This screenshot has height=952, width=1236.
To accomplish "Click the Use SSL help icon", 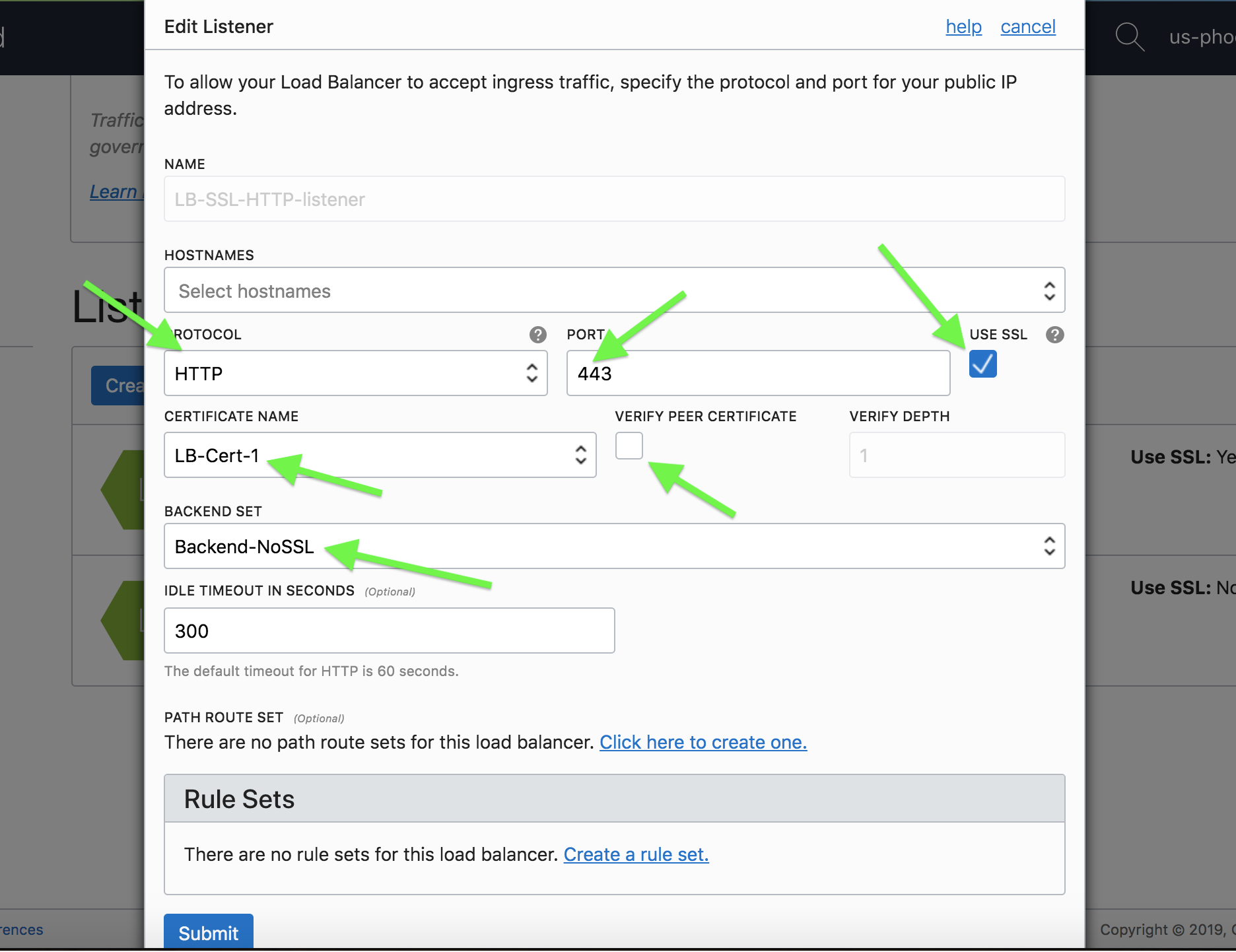I will coord(1054,335).
